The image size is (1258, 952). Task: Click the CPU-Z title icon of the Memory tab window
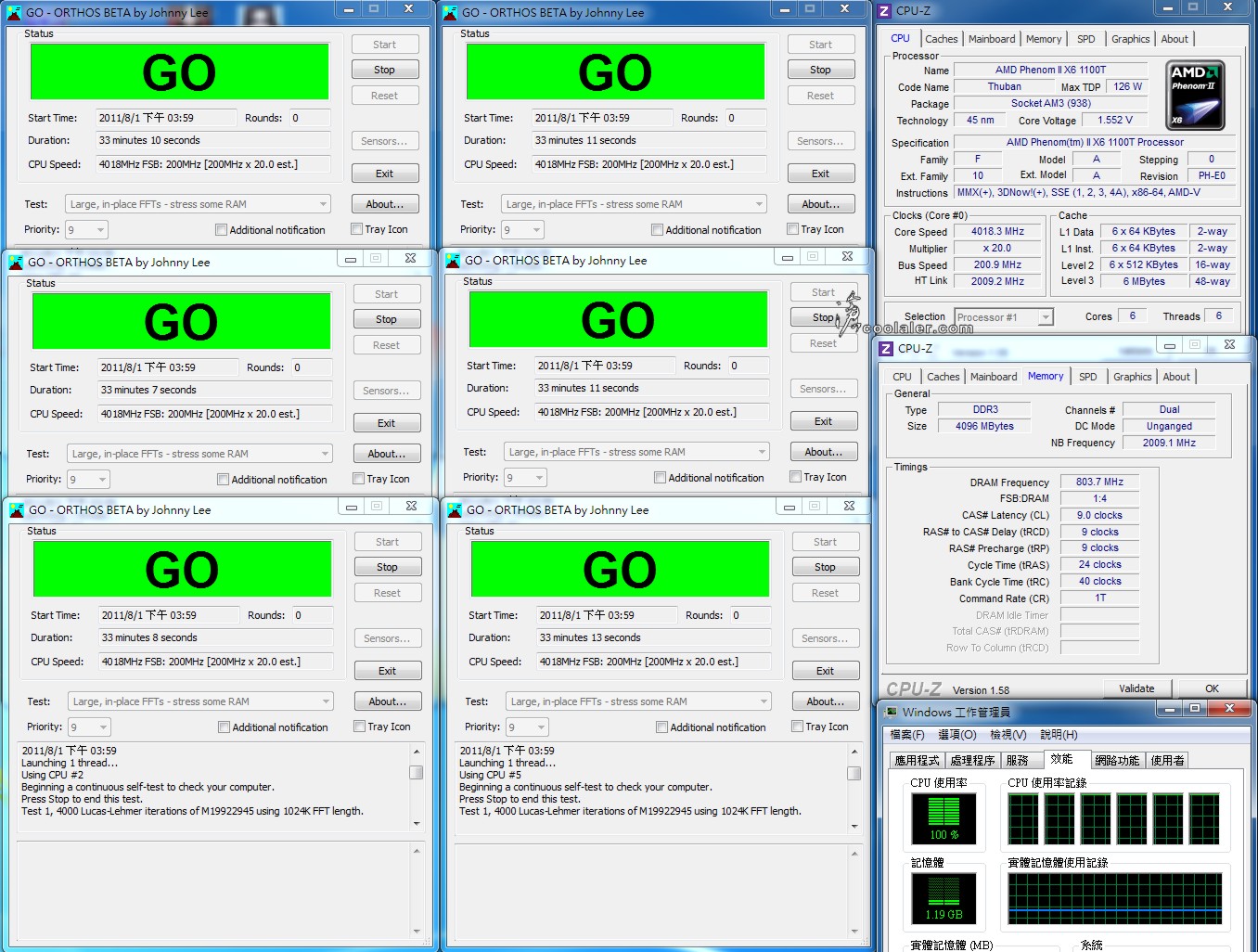886,349
